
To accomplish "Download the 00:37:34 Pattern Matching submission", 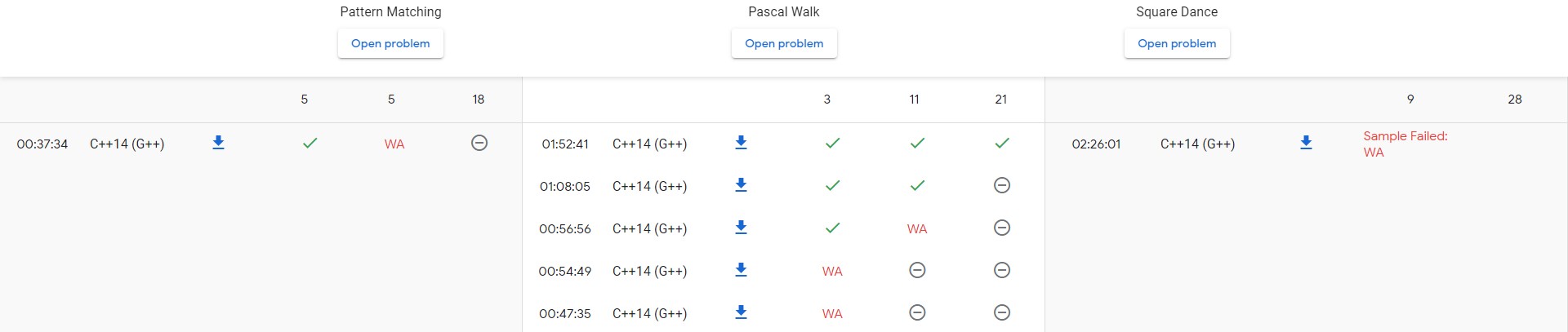I will point(218,144).
